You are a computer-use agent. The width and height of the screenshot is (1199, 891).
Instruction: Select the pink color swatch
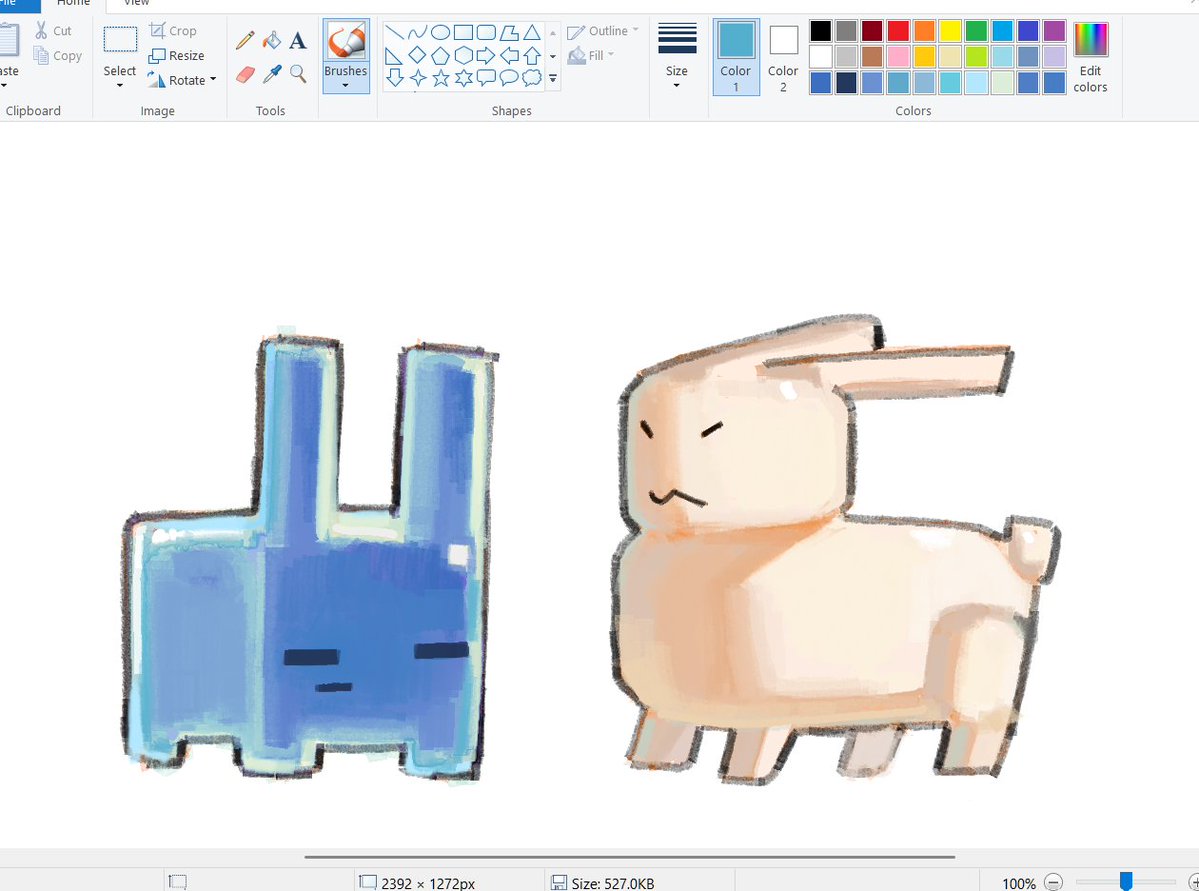coord(898,57)
